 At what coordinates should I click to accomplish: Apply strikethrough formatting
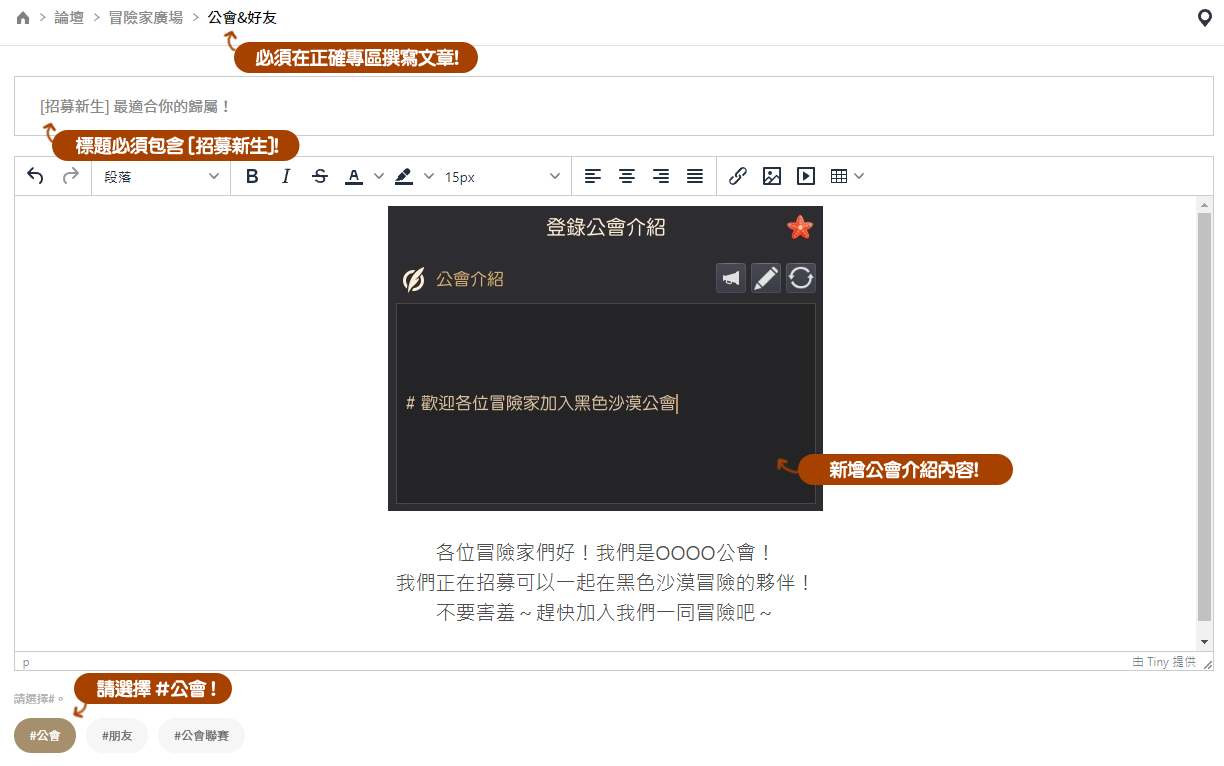pyautogui.click(x=319, y=176)
